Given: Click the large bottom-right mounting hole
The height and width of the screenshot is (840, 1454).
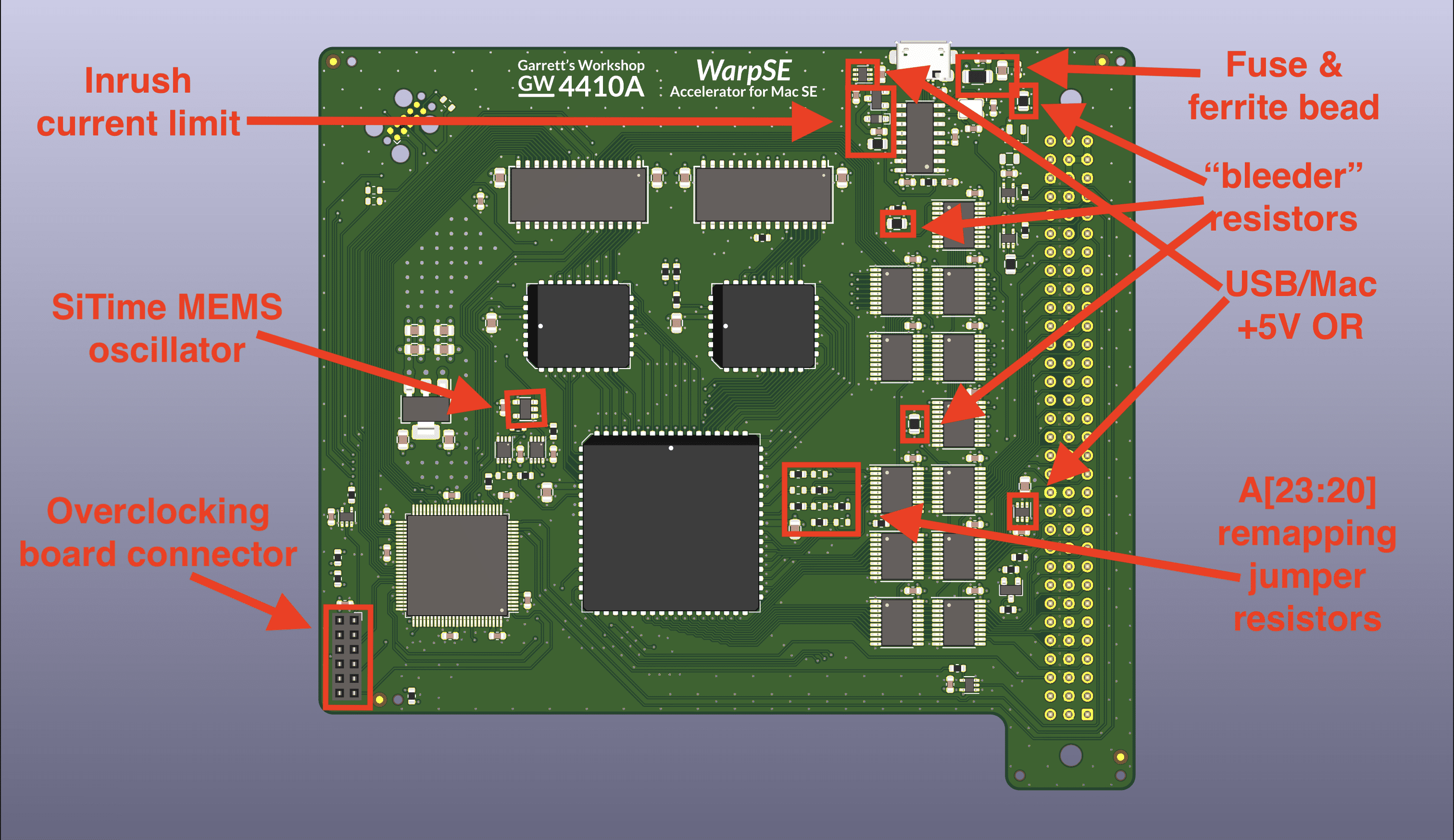Looking at the screenshot, I should click(x=1071, y=755).
